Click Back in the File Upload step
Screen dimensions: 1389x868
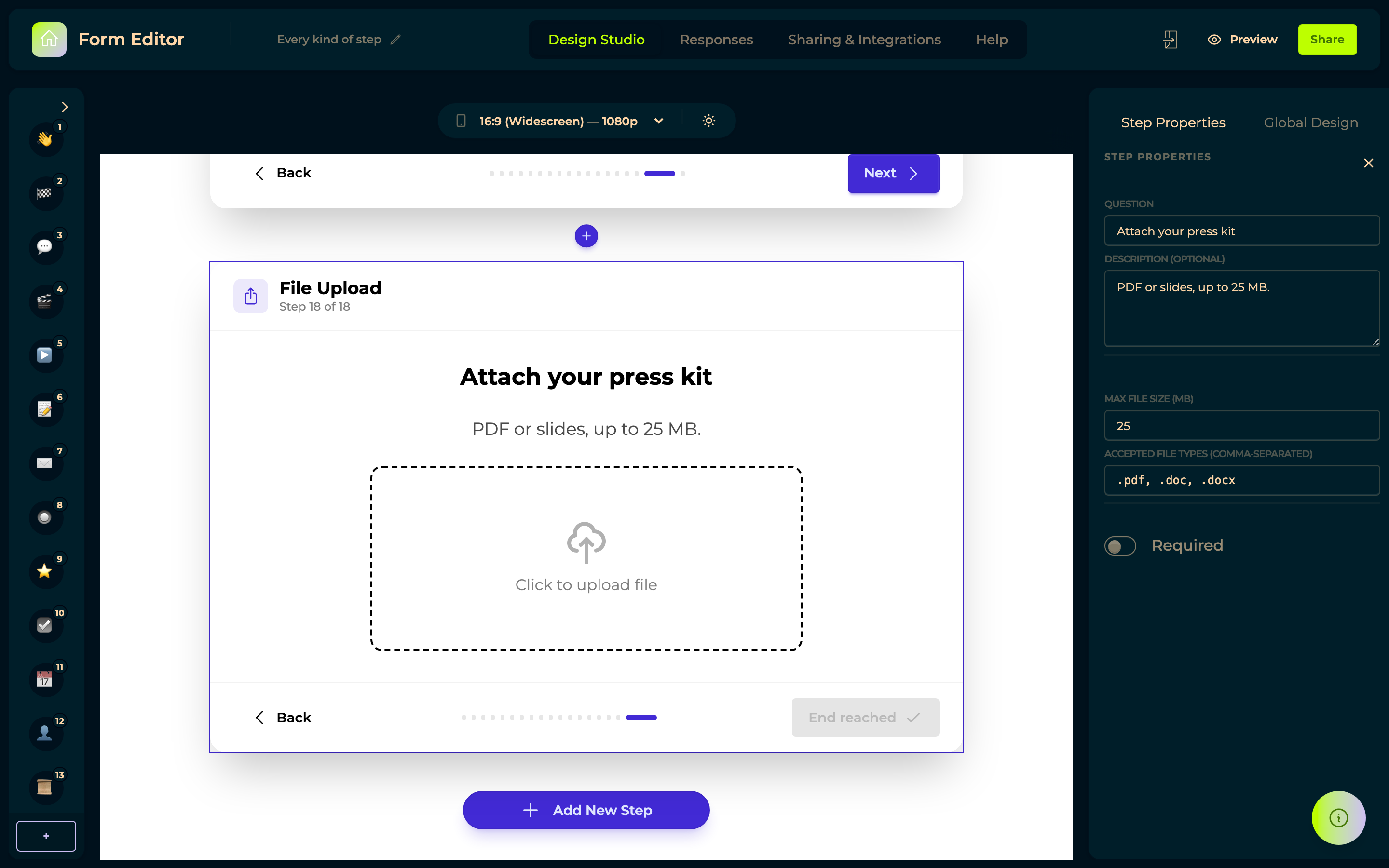(x=284, y=718)
